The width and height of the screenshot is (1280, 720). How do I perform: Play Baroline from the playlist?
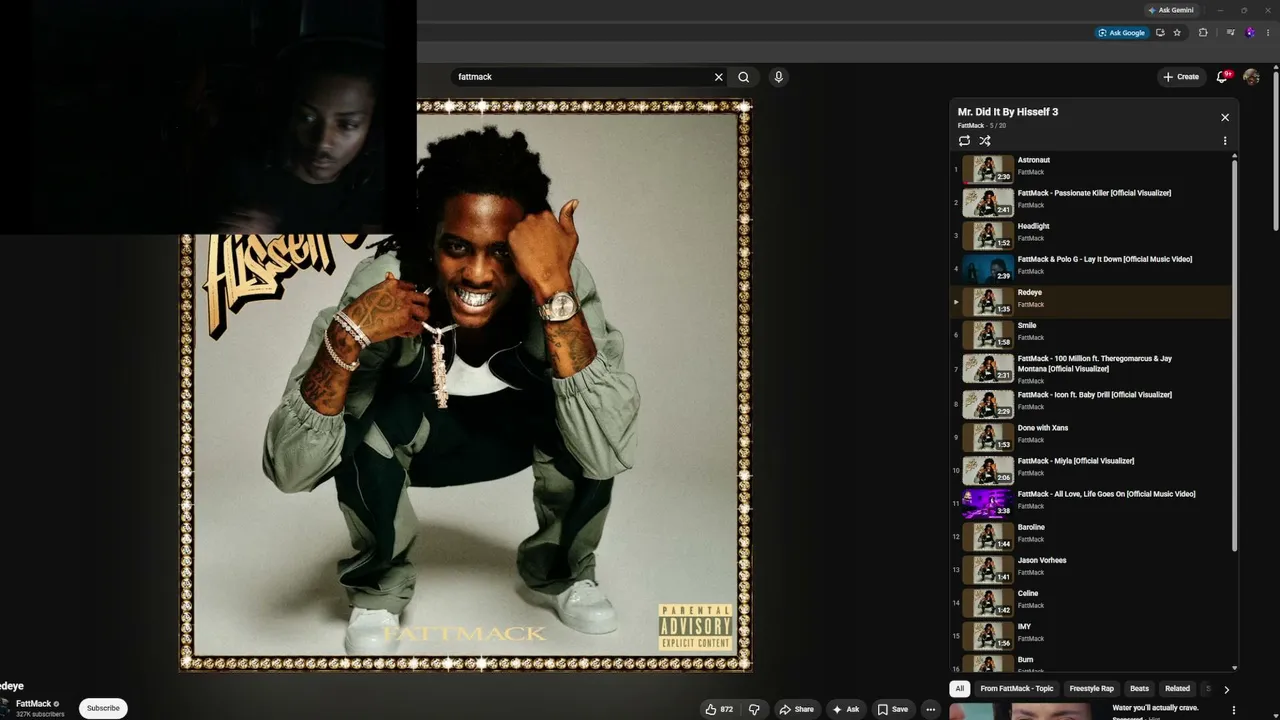[1091, 536]
